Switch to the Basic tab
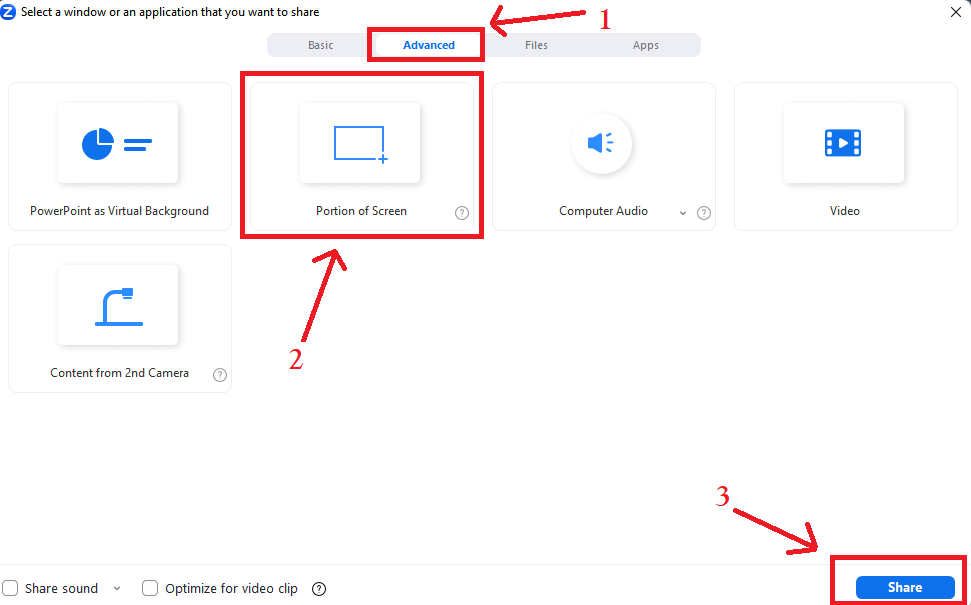Viewport: 971px width, 605px height. pyautogui.click(x=320, y=44)
